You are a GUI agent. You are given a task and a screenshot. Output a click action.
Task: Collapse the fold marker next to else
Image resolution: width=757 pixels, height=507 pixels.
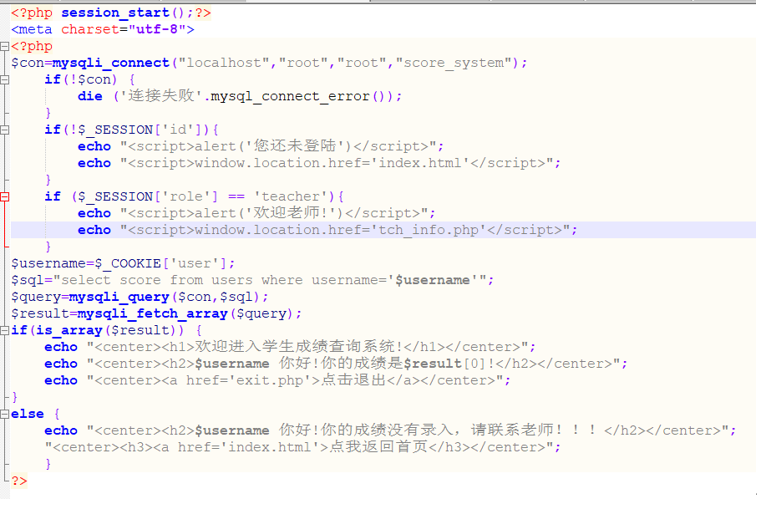(4, 414)
